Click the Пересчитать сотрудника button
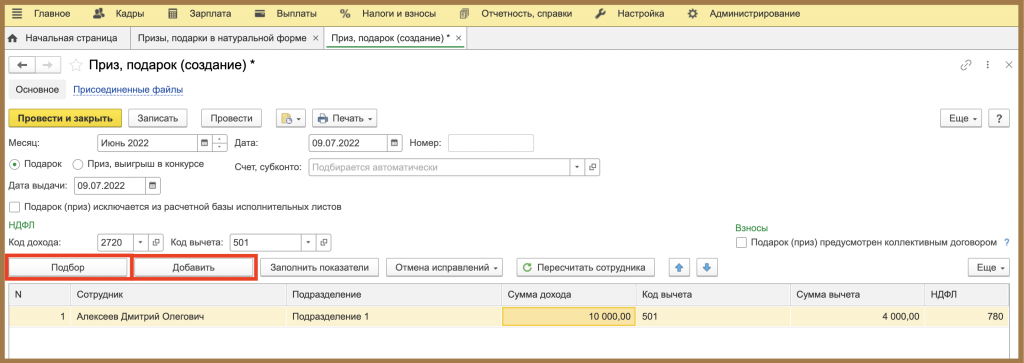Image resolution: width=1024 pixels, height=363 pixels. click(585, 268)
